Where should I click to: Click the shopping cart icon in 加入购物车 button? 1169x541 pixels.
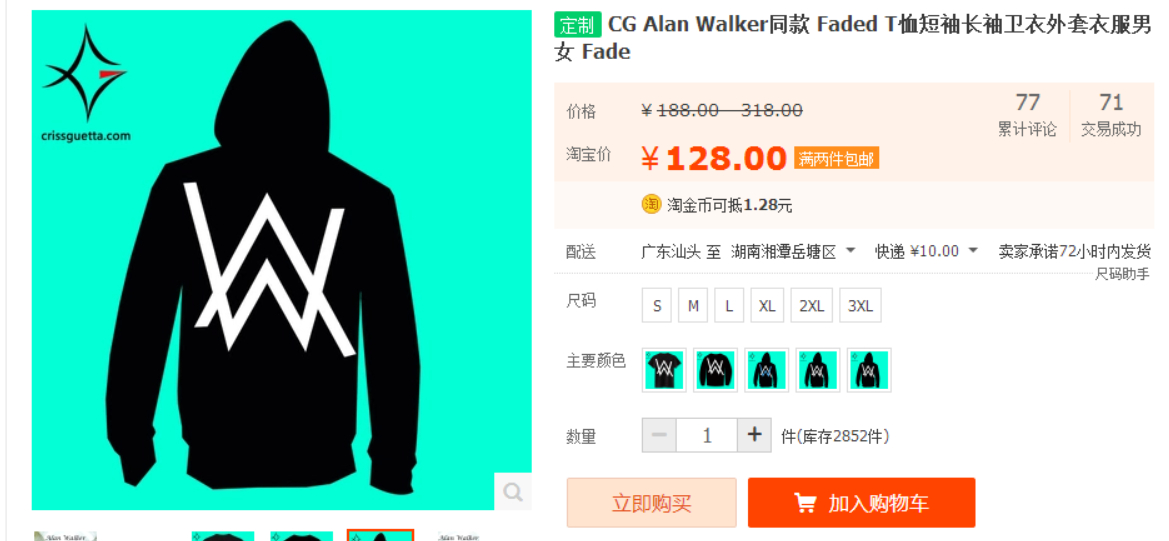[805, 503]
